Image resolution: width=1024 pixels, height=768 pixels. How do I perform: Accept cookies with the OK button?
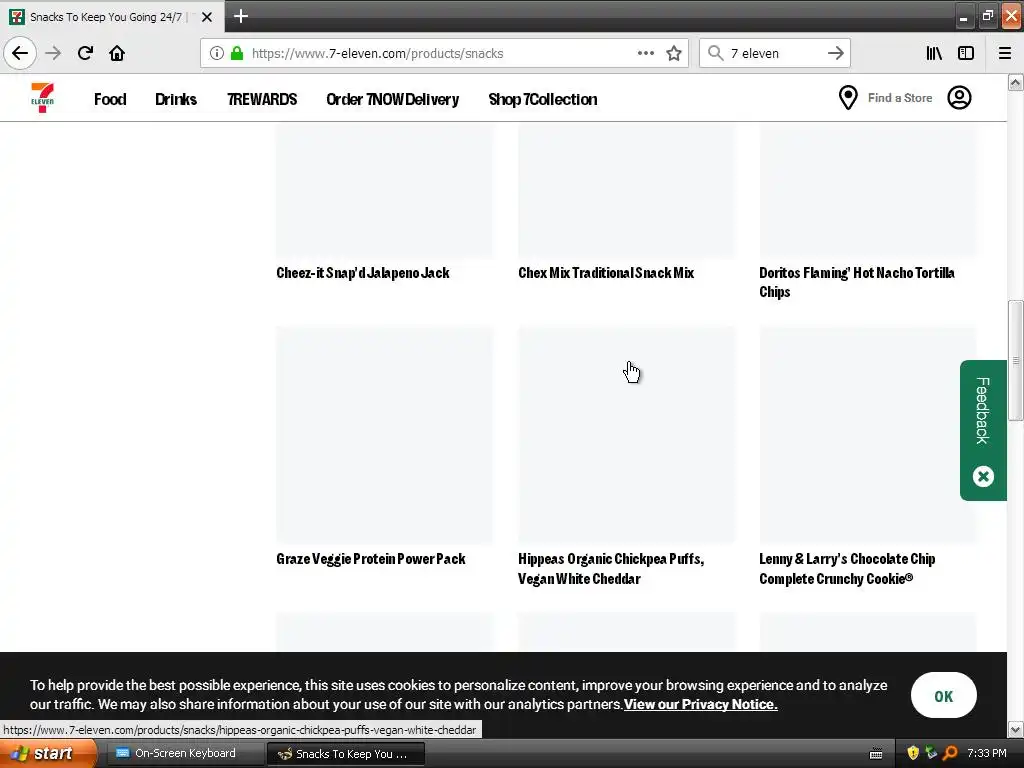[944, 696]
